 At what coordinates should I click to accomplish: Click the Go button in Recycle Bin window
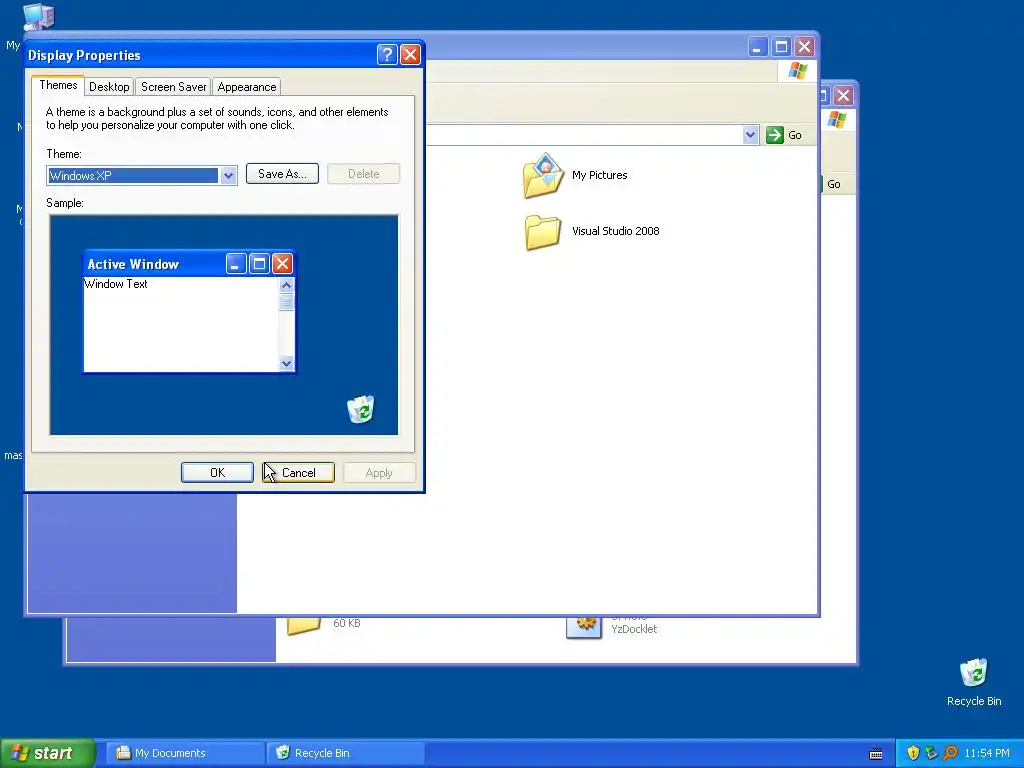click(833, 184)
